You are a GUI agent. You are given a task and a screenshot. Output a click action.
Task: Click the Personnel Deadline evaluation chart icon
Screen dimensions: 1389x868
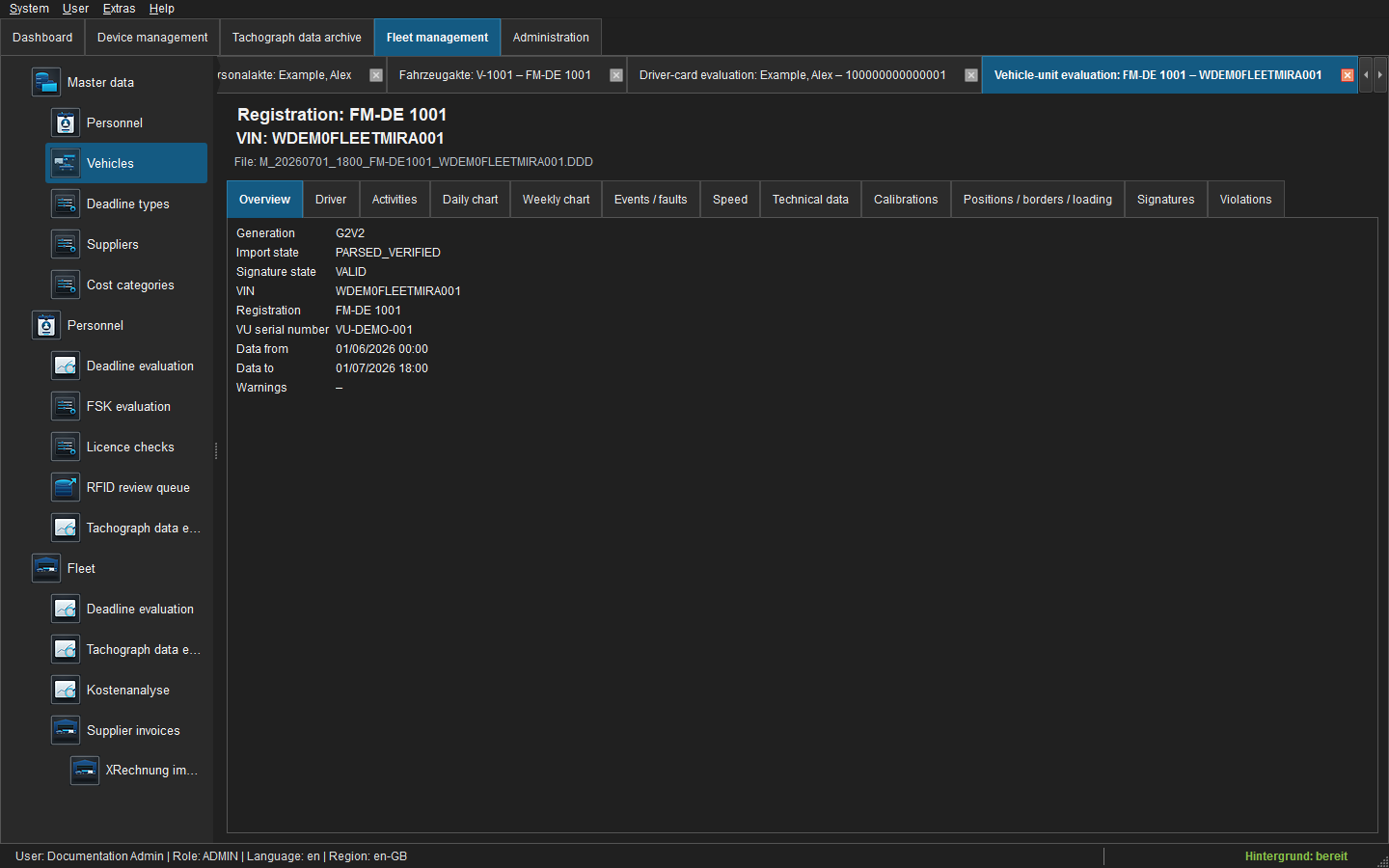pyautogui.click(x=66, y=366)
